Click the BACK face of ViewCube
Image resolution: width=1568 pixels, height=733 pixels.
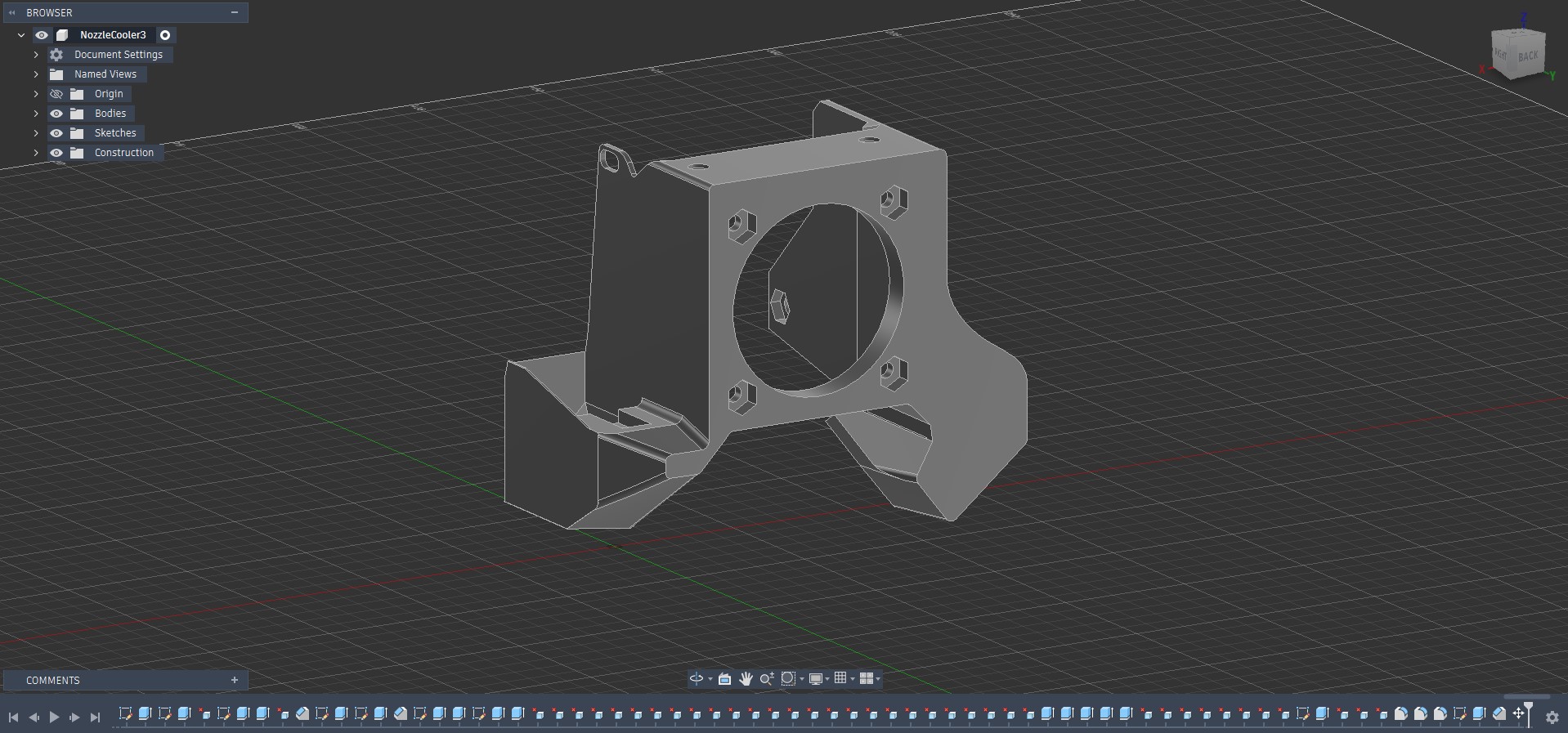[x=1527, y=56]
